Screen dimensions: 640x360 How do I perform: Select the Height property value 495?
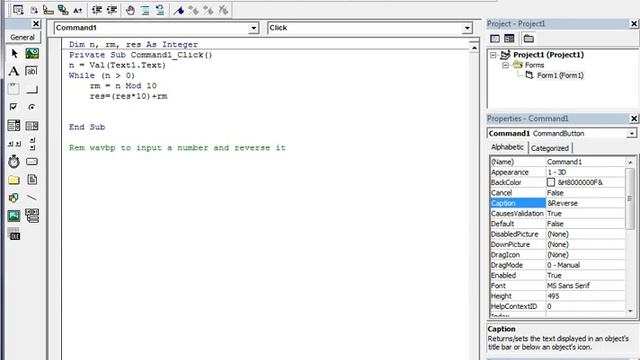click(x=585, y=296)
